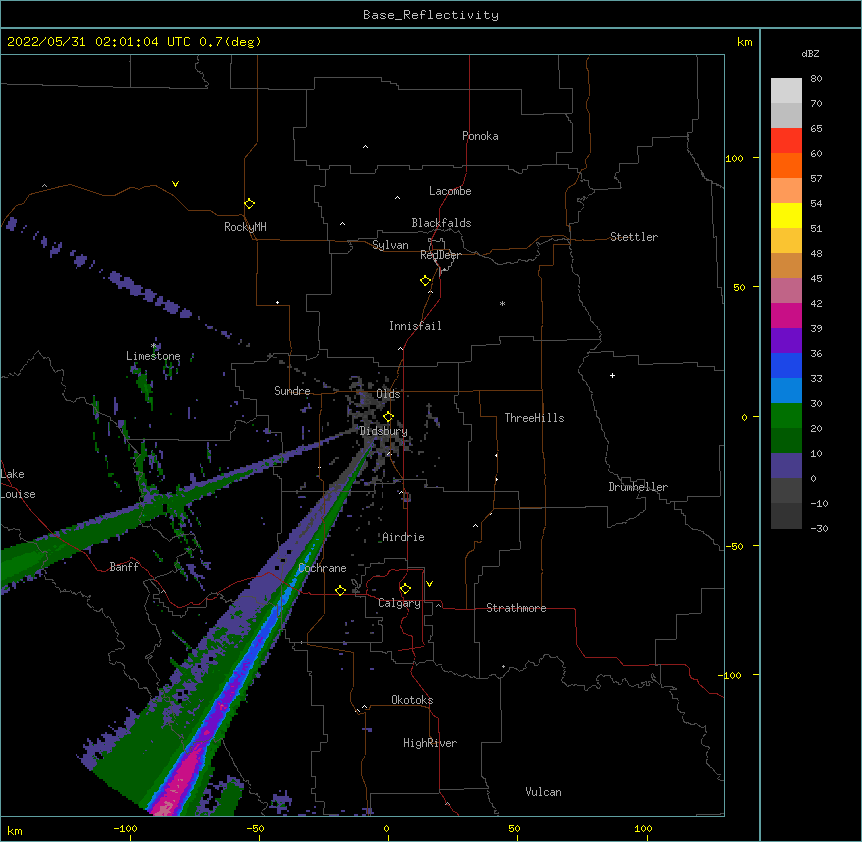Click the white plus marker north of Drumheller
Image resolution: width=862 pixels, height=842 pixels.
(x=612, y=375)
